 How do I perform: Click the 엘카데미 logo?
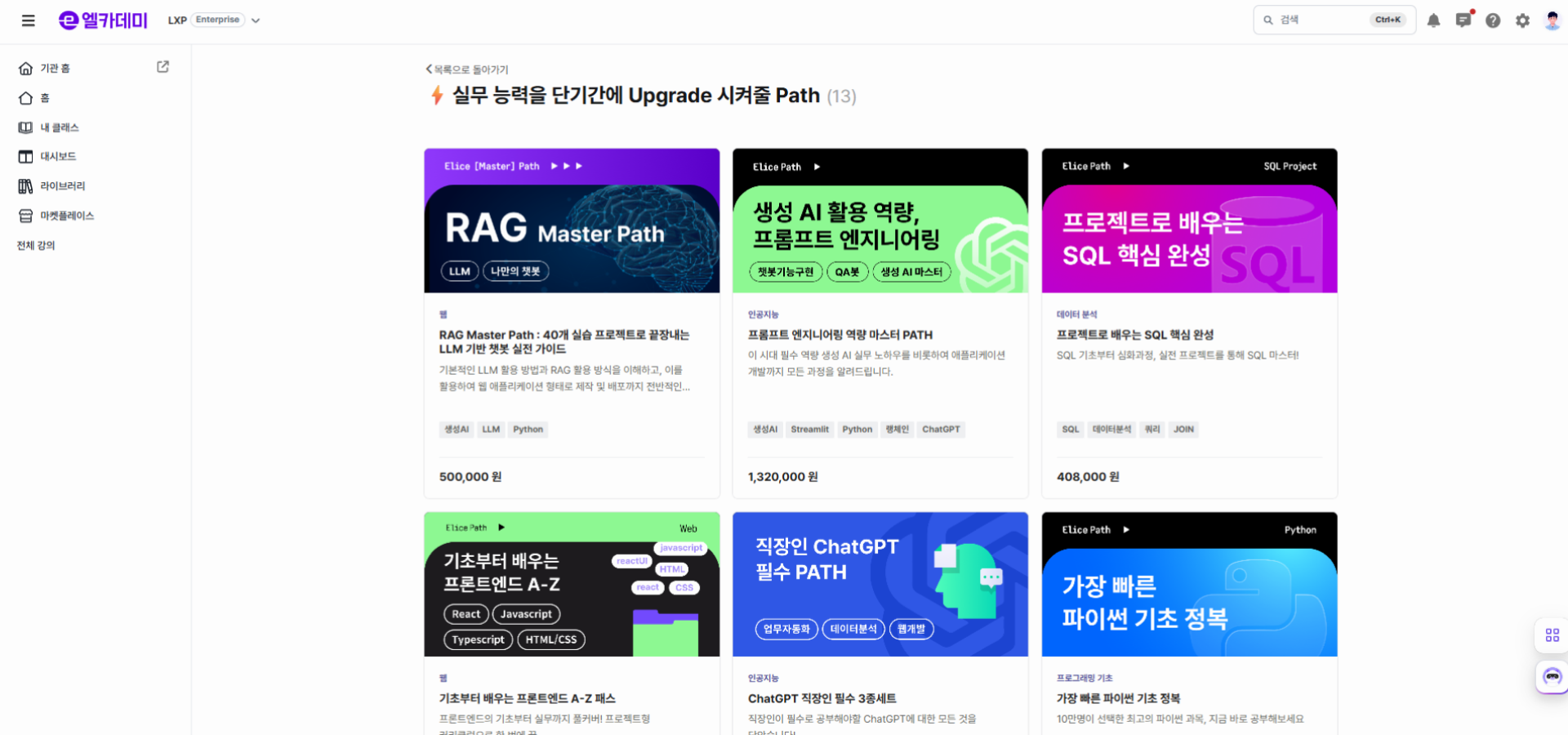point(103,20)
